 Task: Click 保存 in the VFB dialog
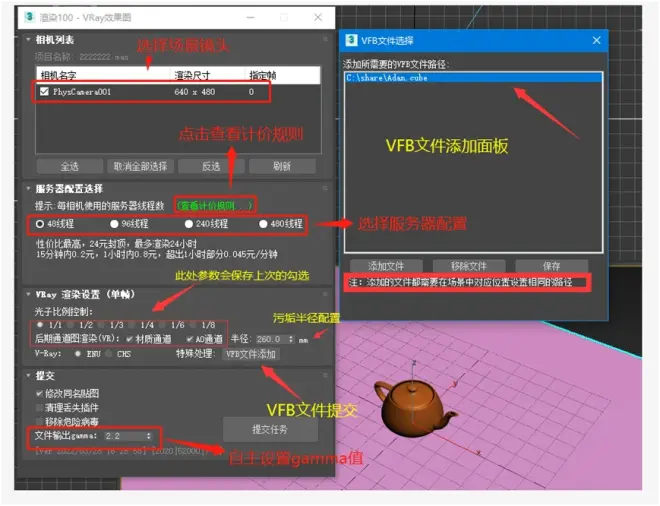coord(551,266)
